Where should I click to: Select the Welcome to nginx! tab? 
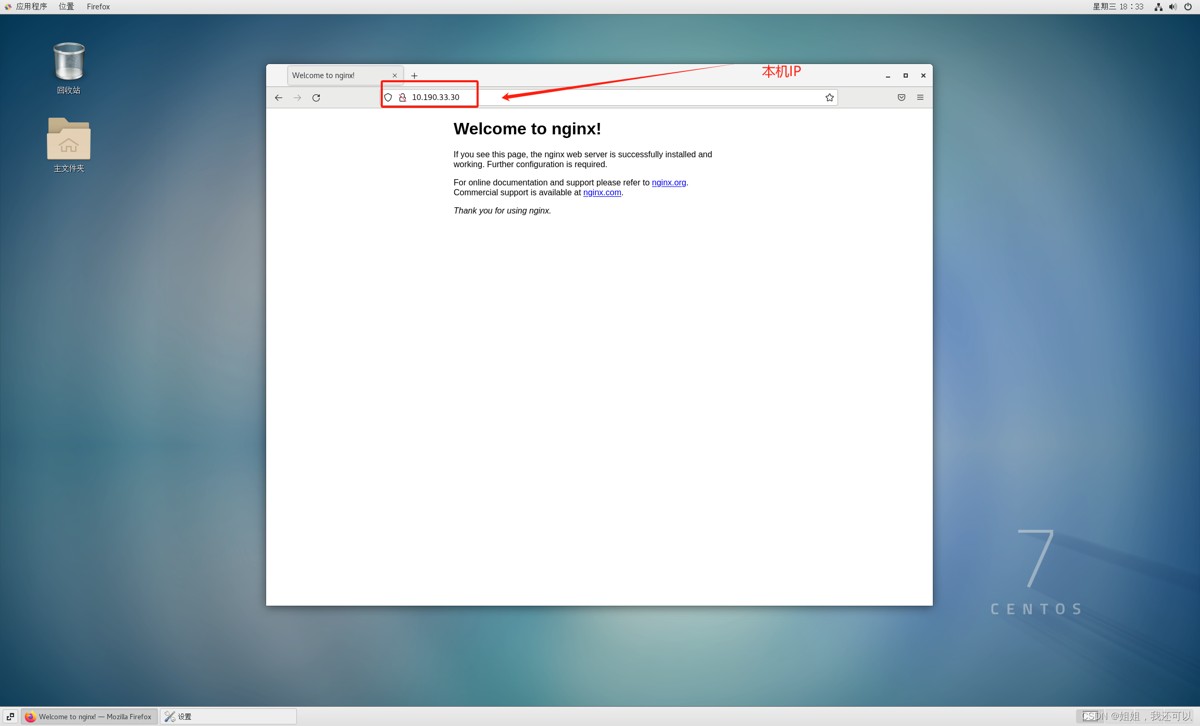pyautogui.click(x=345, y=76)
